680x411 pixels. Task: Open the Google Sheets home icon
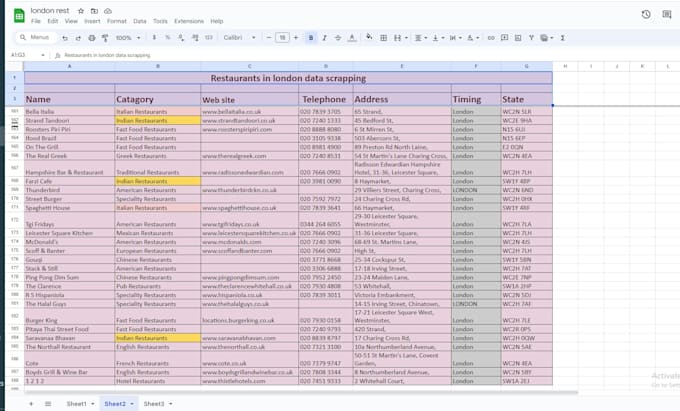pos(19,15)
